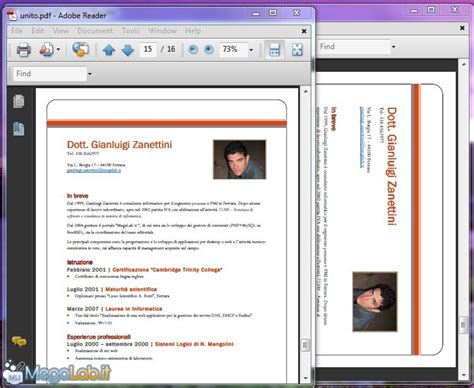Expand the Find options dropdown arrow
Image resolution: width=474 pixels, height=388 pixels.
[89, 74]
